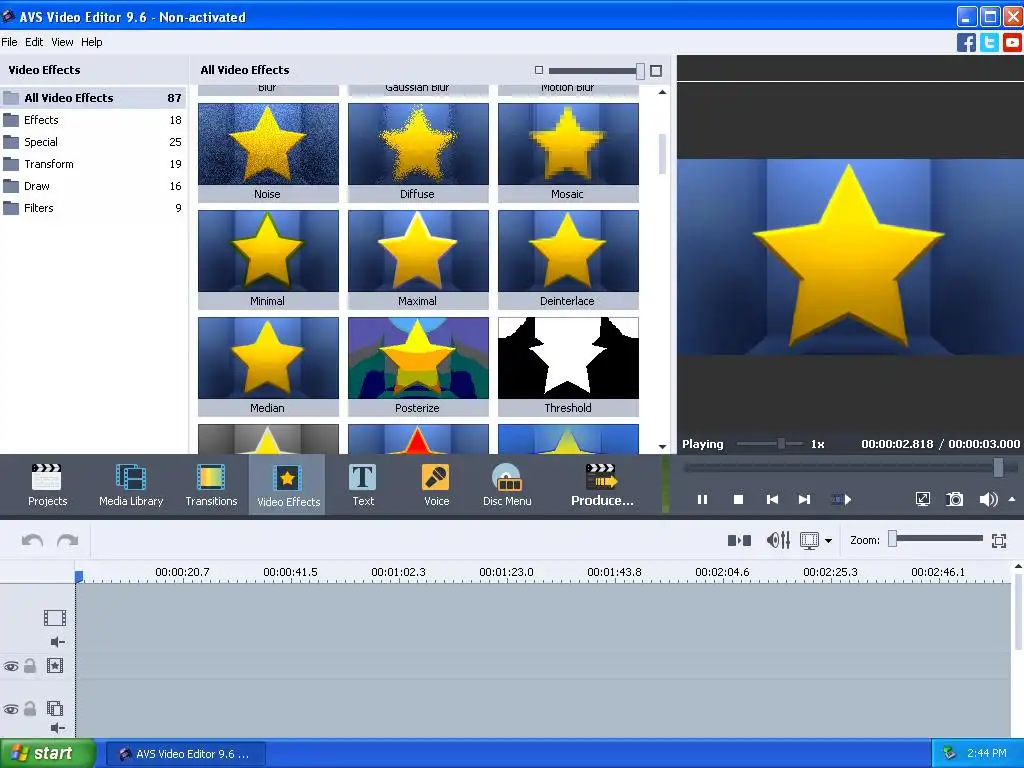Open the Facebook page icon
The width and height of the screenshot is (1024, 768).
(966, 42)
